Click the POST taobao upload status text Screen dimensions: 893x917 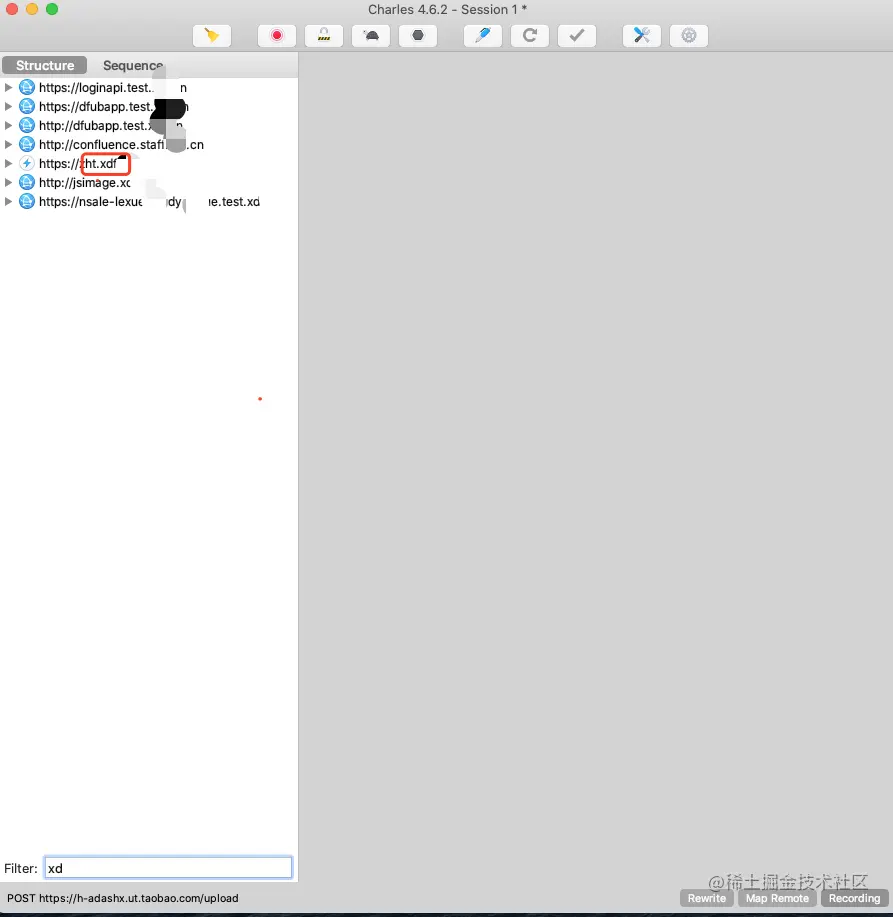click(x=123, y=898)
